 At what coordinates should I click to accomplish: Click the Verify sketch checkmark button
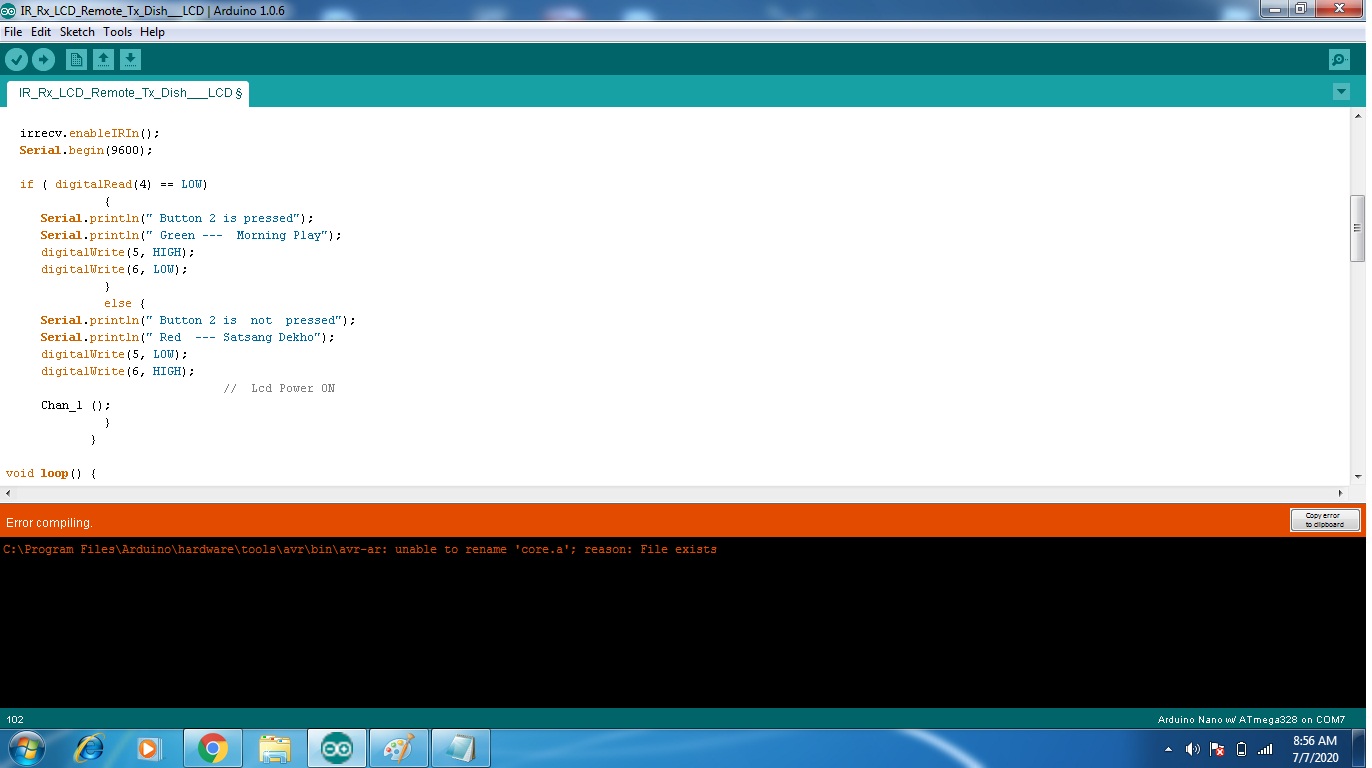click(16, 60)
